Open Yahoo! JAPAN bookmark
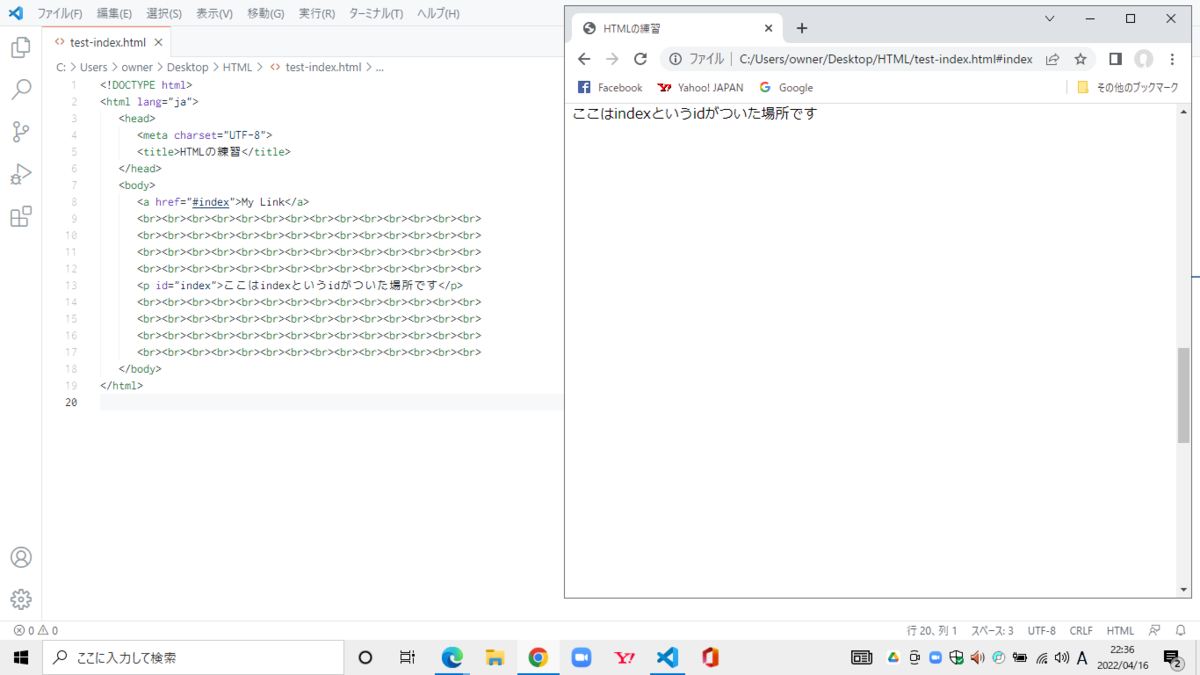1200x675 pixels. (x=700, y=88)
